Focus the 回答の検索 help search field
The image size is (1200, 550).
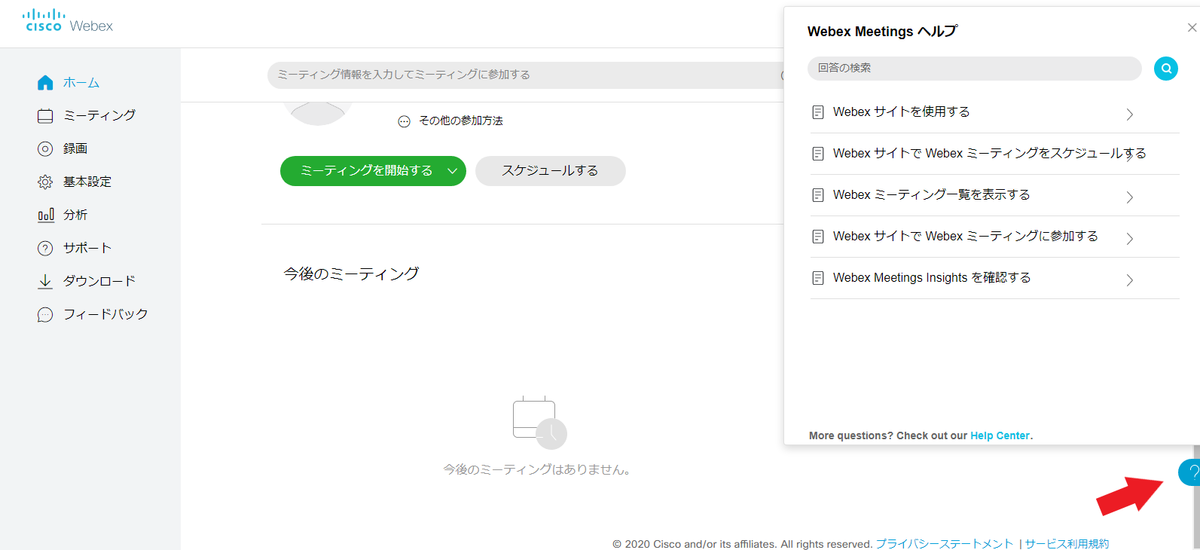[x=974, y=68]
